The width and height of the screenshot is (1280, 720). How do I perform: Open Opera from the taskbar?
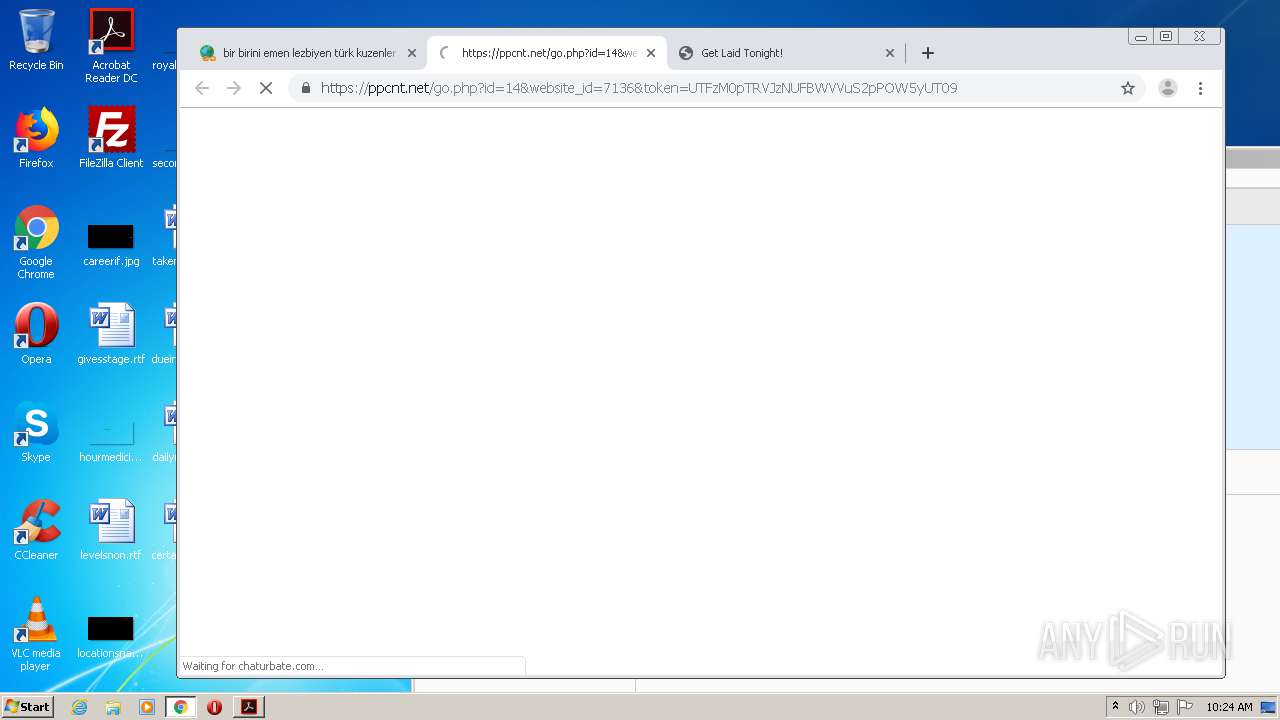coord(214,707)
